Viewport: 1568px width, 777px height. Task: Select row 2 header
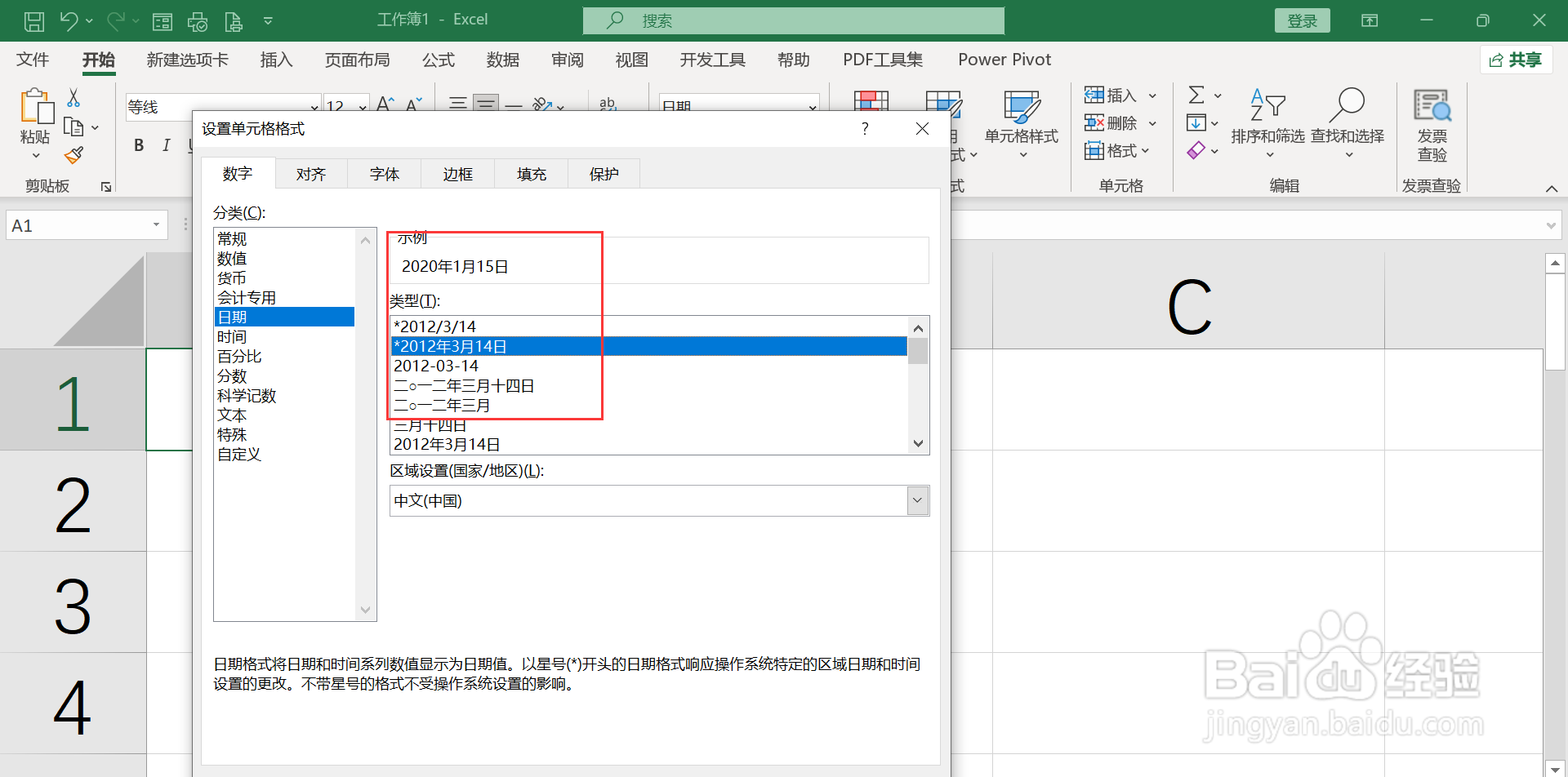pos(73,501)
